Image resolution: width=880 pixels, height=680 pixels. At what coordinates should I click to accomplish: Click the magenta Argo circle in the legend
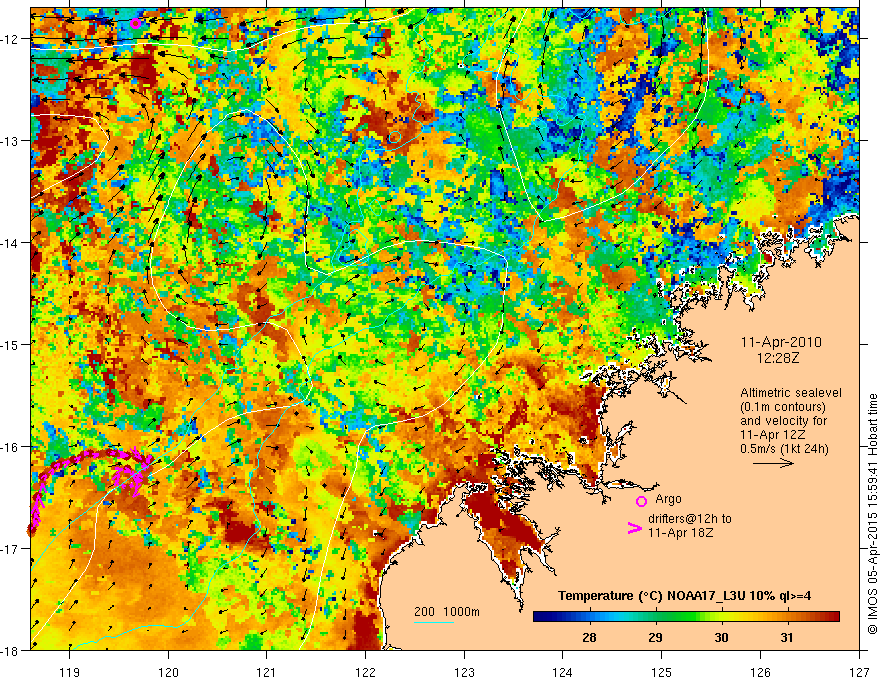(641, 501)
